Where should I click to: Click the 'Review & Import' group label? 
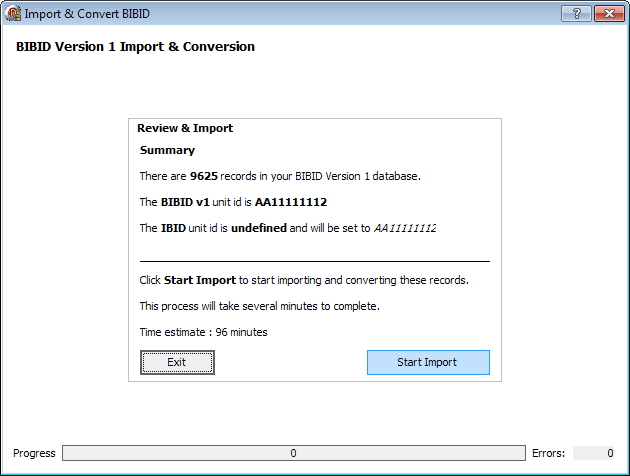pyautogui.click(x=185, y=128)
